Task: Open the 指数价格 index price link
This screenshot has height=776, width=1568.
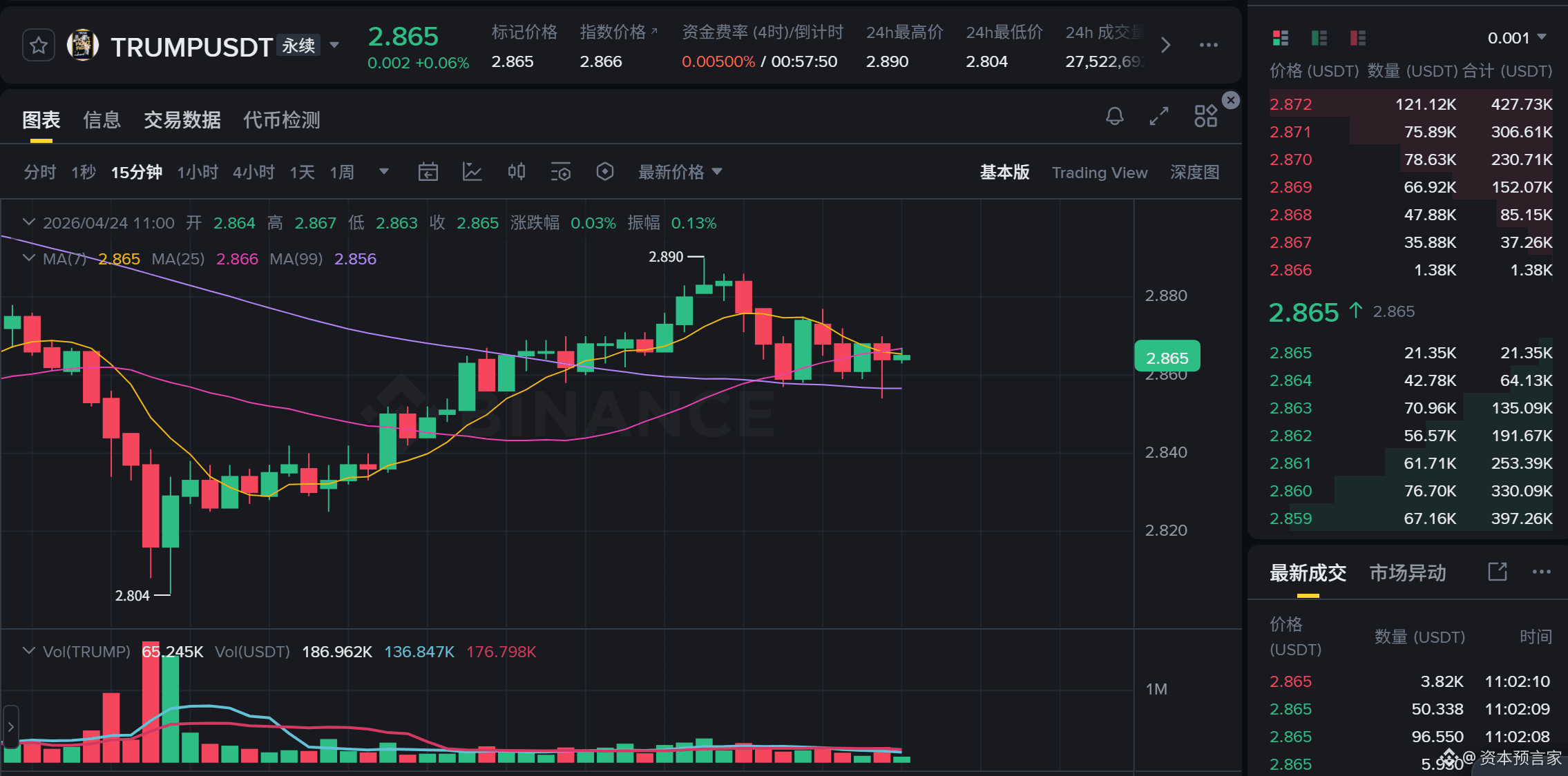Action: point(619,32)
